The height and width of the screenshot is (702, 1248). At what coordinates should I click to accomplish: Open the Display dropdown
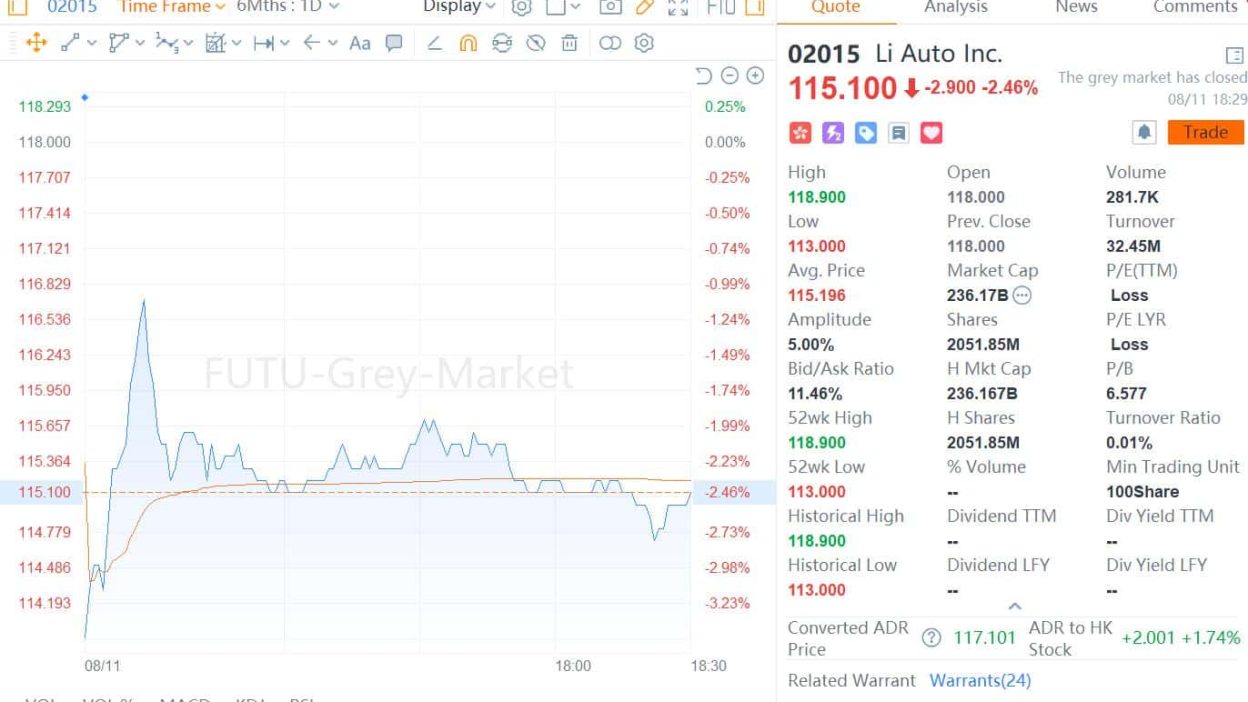click(x=460, y=7)
